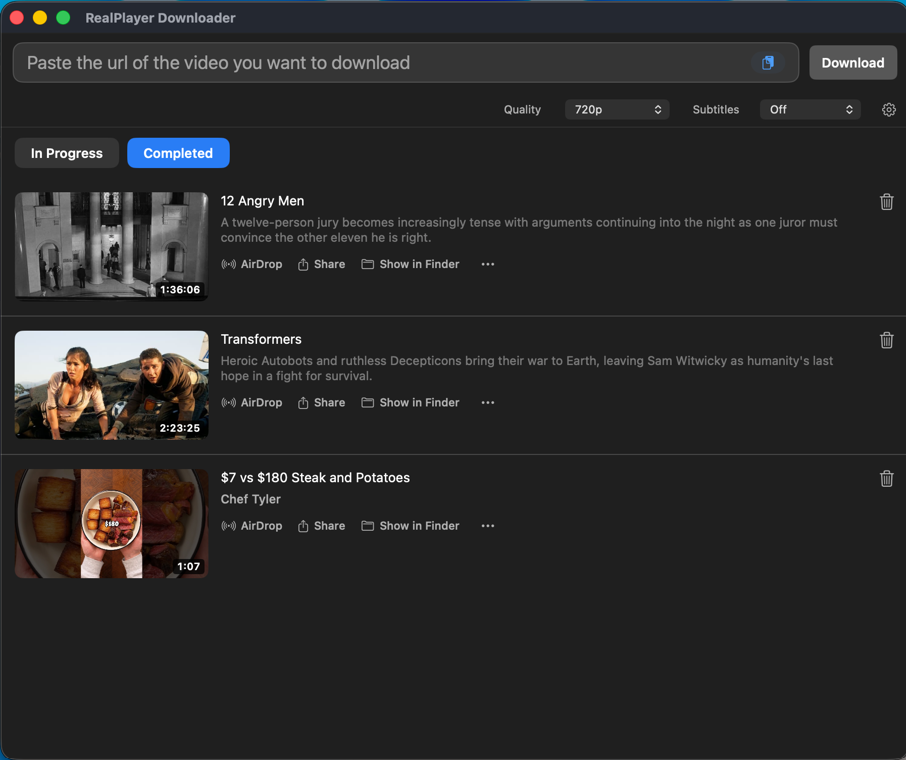
Task: Share the Steak and Potatoes video
Action: pyautogui.click(x=321, y=525)
